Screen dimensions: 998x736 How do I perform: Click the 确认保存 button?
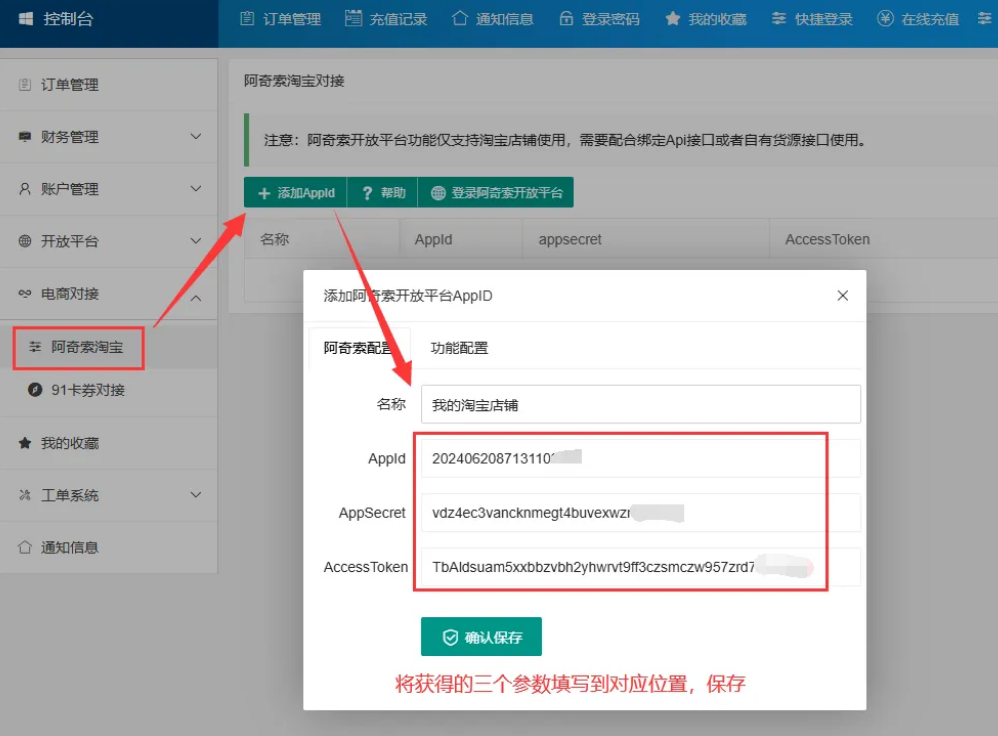(481, 637)
